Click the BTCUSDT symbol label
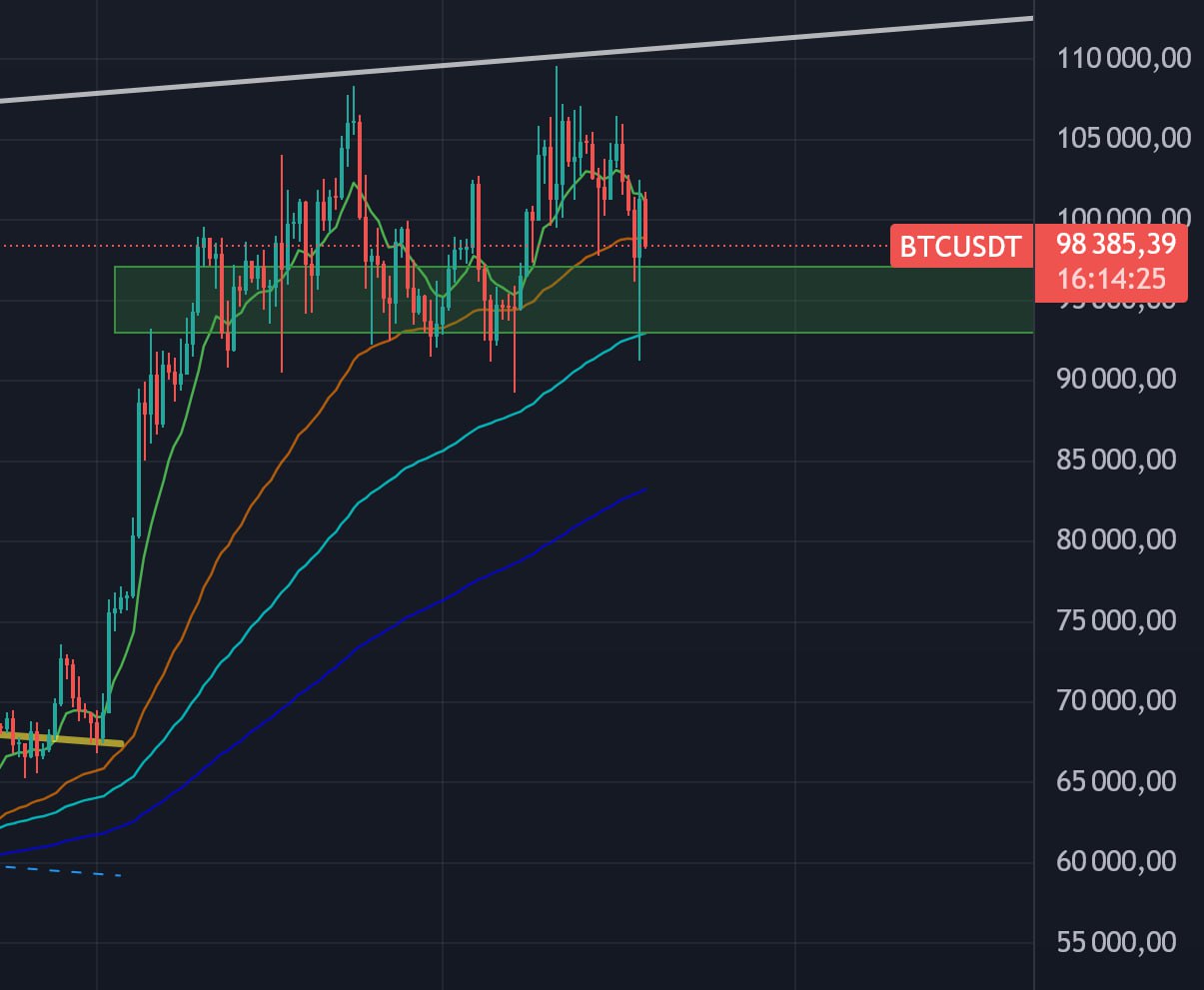Screen dimensions: 1204x990 [960, 246]
